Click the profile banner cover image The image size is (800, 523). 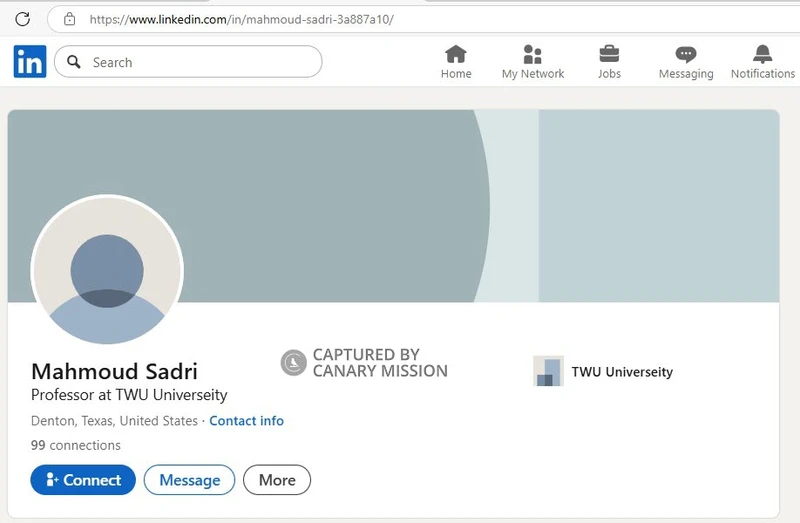click(393, 206)
